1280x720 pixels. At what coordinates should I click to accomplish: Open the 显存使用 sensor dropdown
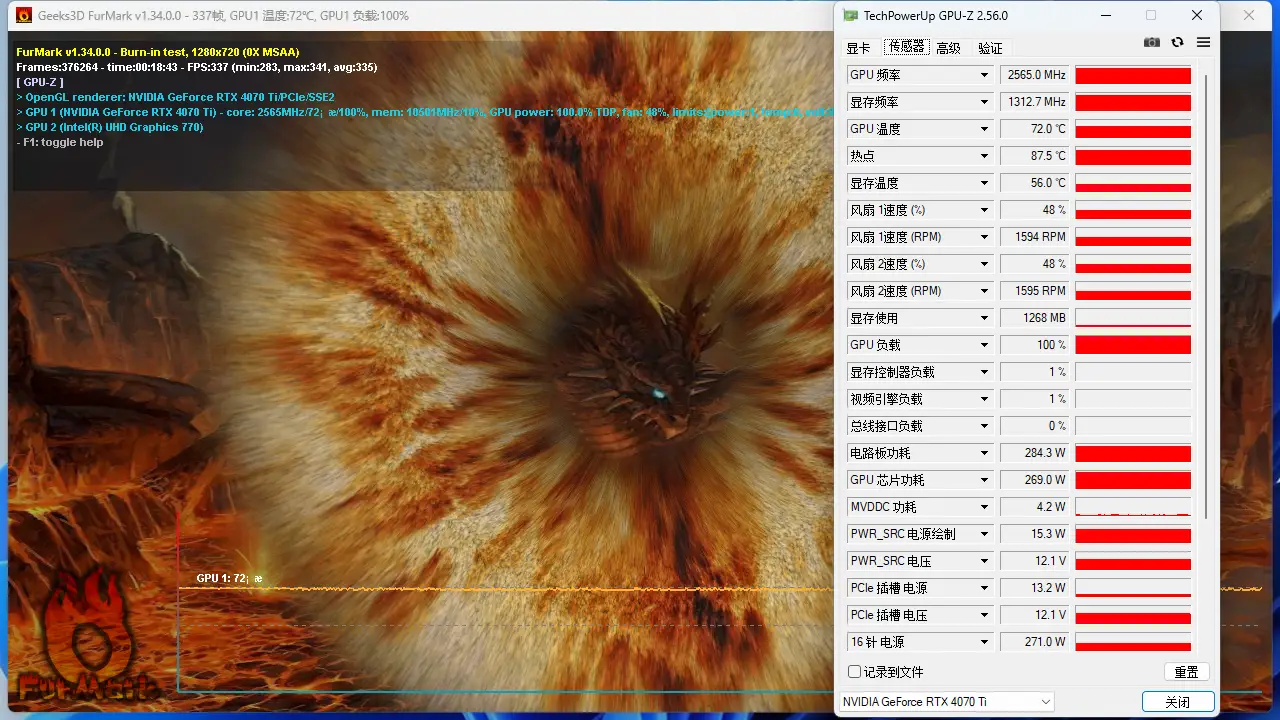tap(984, 318)
